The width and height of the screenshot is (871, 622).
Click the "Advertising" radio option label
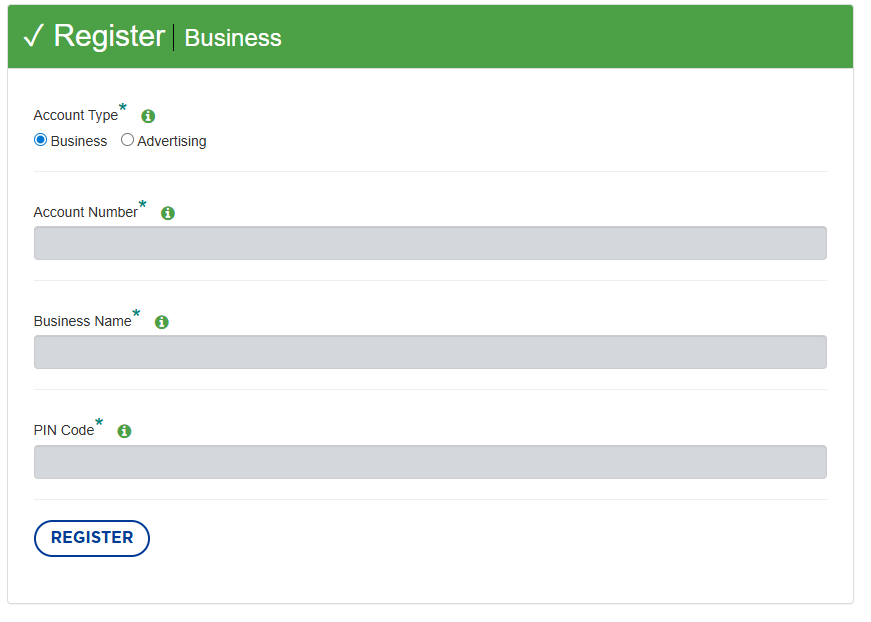pyautogui.click(x=172, y=141)
